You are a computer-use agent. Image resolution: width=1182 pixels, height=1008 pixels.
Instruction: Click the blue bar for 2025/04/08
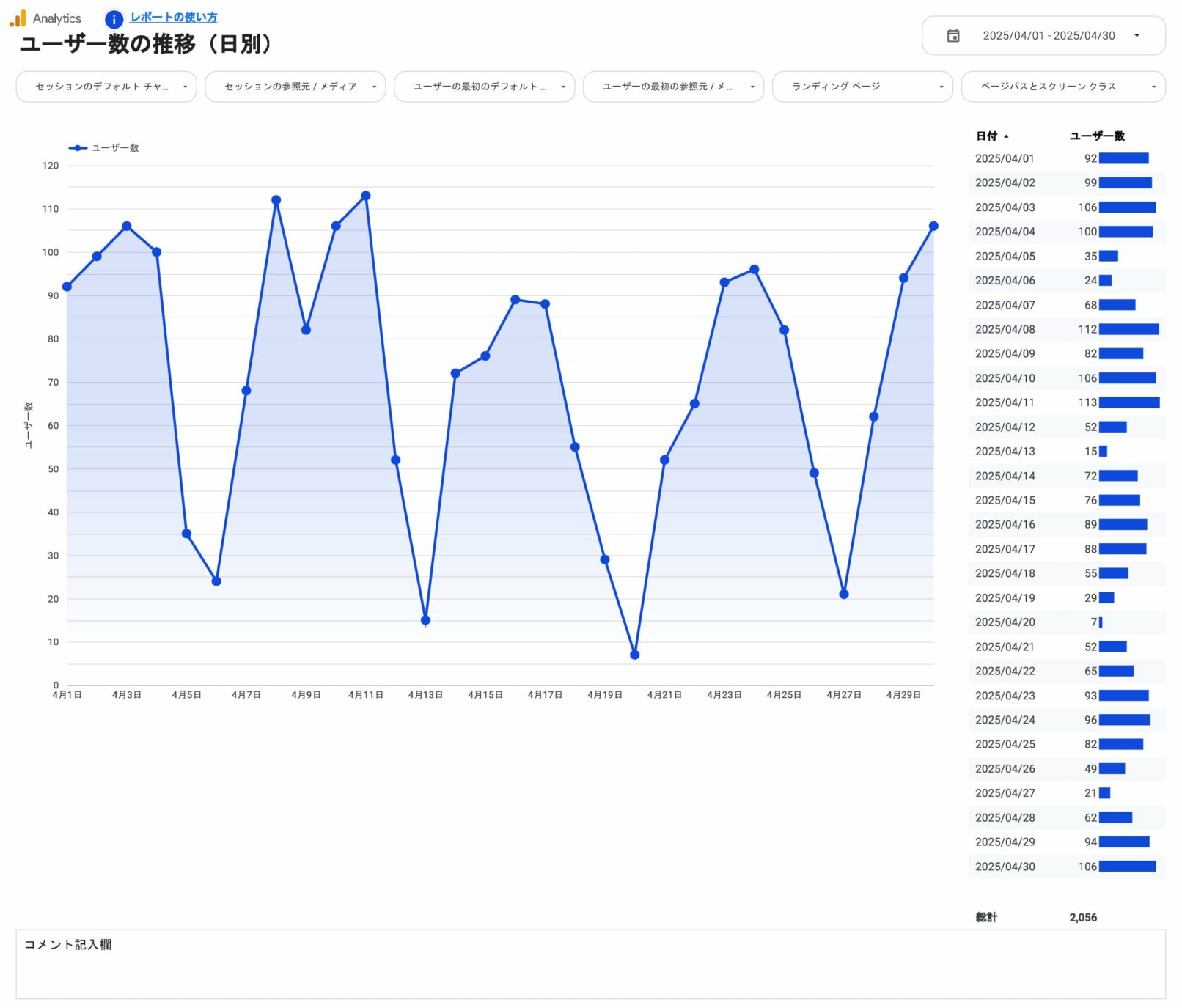click(1128, 329)
